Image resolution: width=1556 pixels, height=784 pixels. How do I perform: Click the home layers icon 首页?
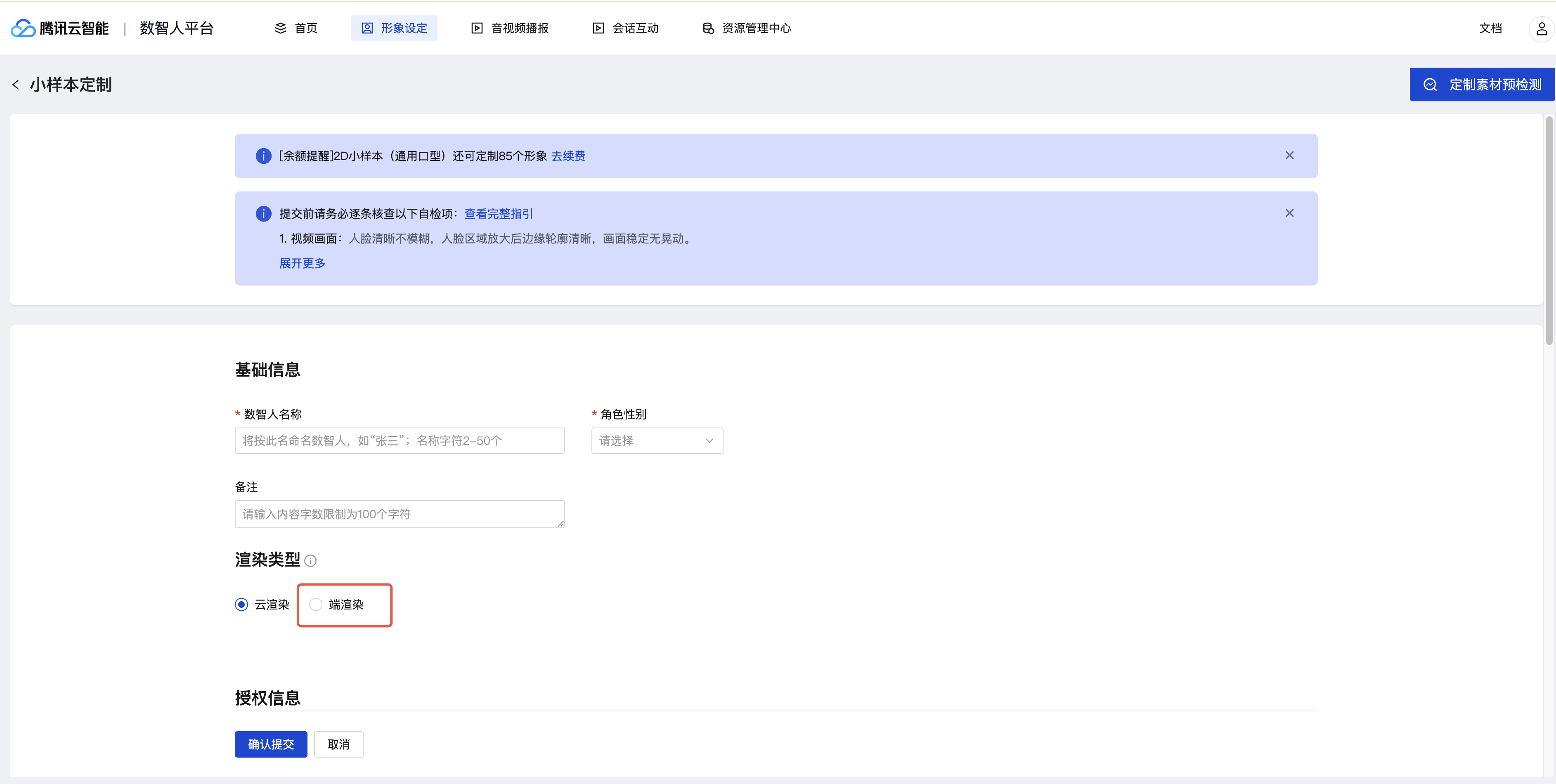click(280, 28)
